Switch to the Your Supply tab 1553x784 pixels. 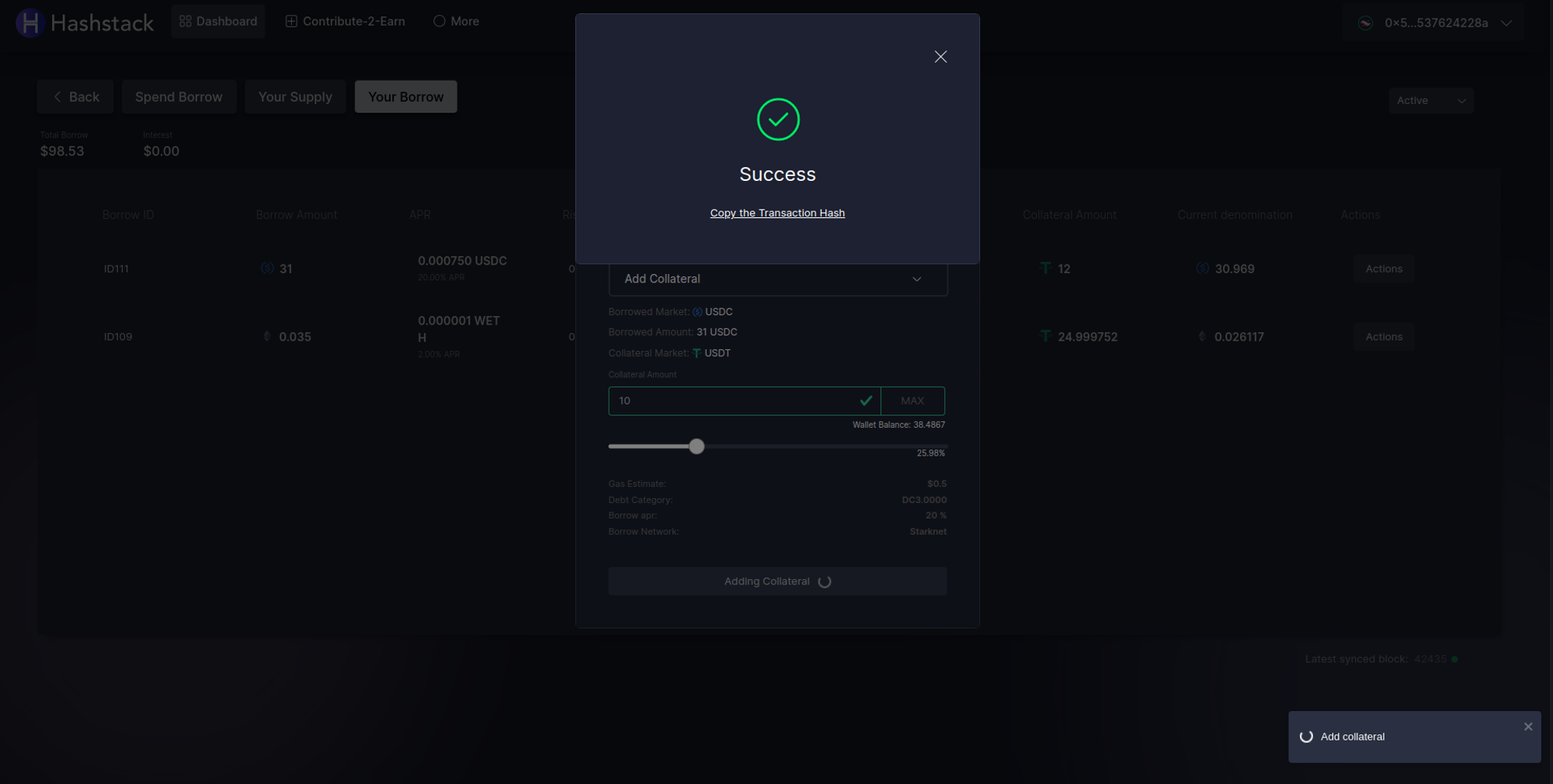(x=295, y=97)
